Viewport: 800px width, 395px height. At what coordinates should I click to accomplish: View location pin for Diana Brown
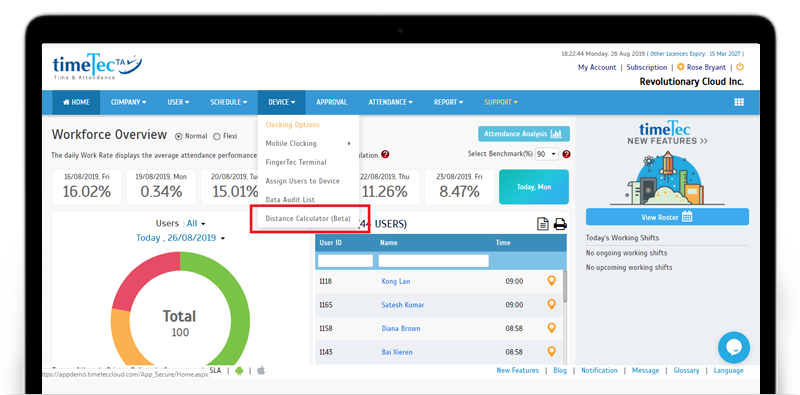coord(551,328)
